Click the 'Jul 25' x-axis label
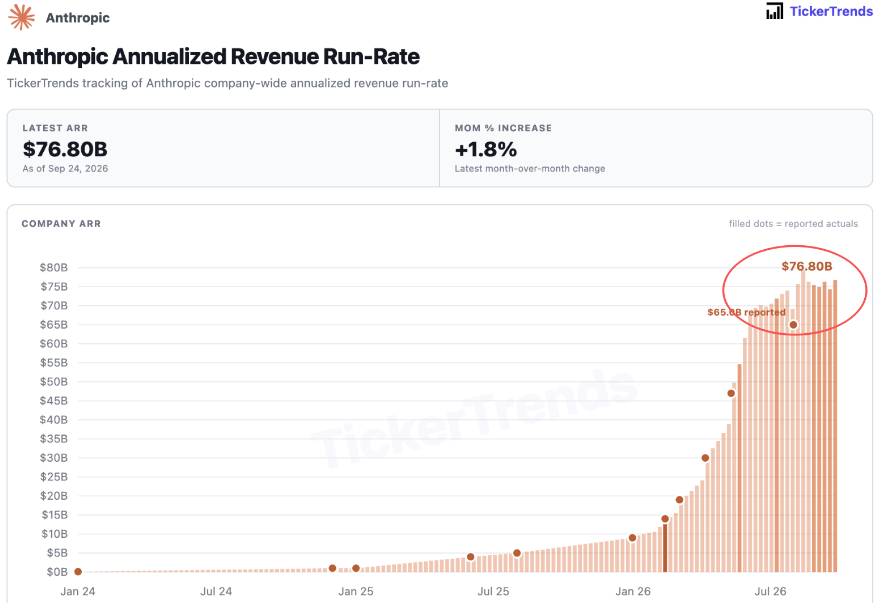This screenshot has height=603, width=881. [x=493, y=591]
